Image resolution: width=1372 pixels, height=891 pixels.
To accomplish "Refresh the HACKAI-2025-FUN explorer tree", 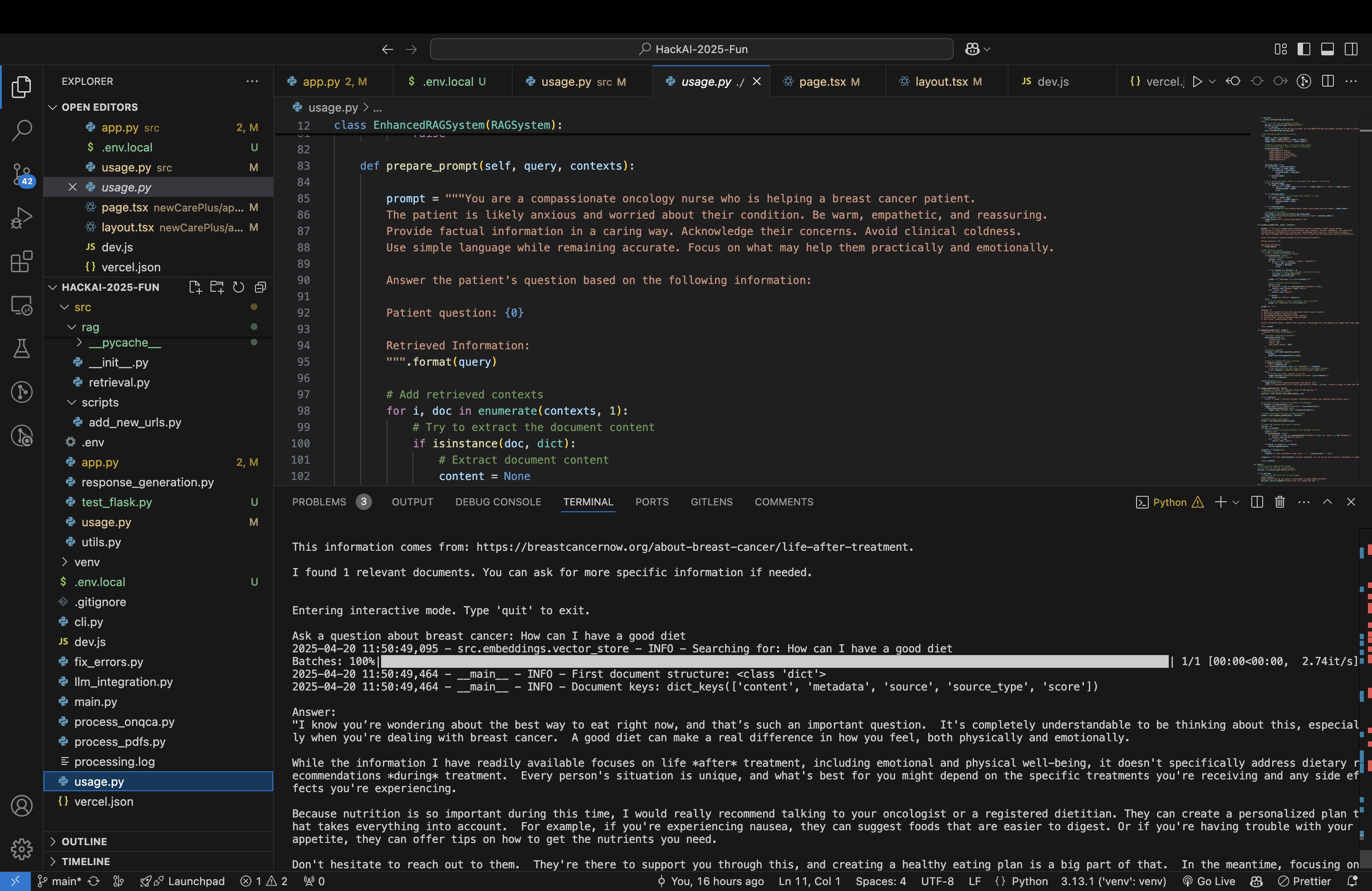I will tap(239, 287).
